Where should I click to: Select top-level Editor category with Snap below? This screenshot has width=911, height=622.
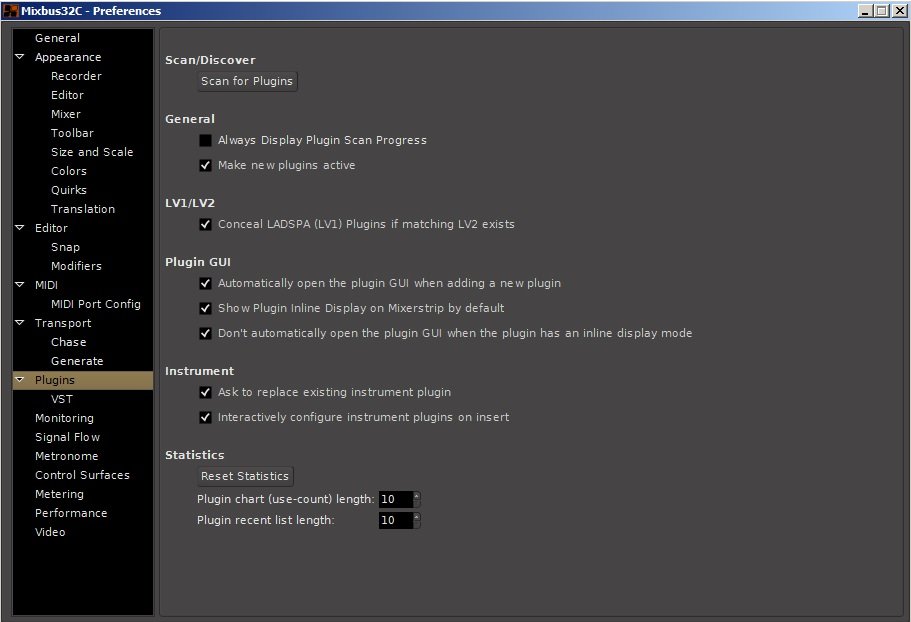pyautogui.click(x=51, y=228)
